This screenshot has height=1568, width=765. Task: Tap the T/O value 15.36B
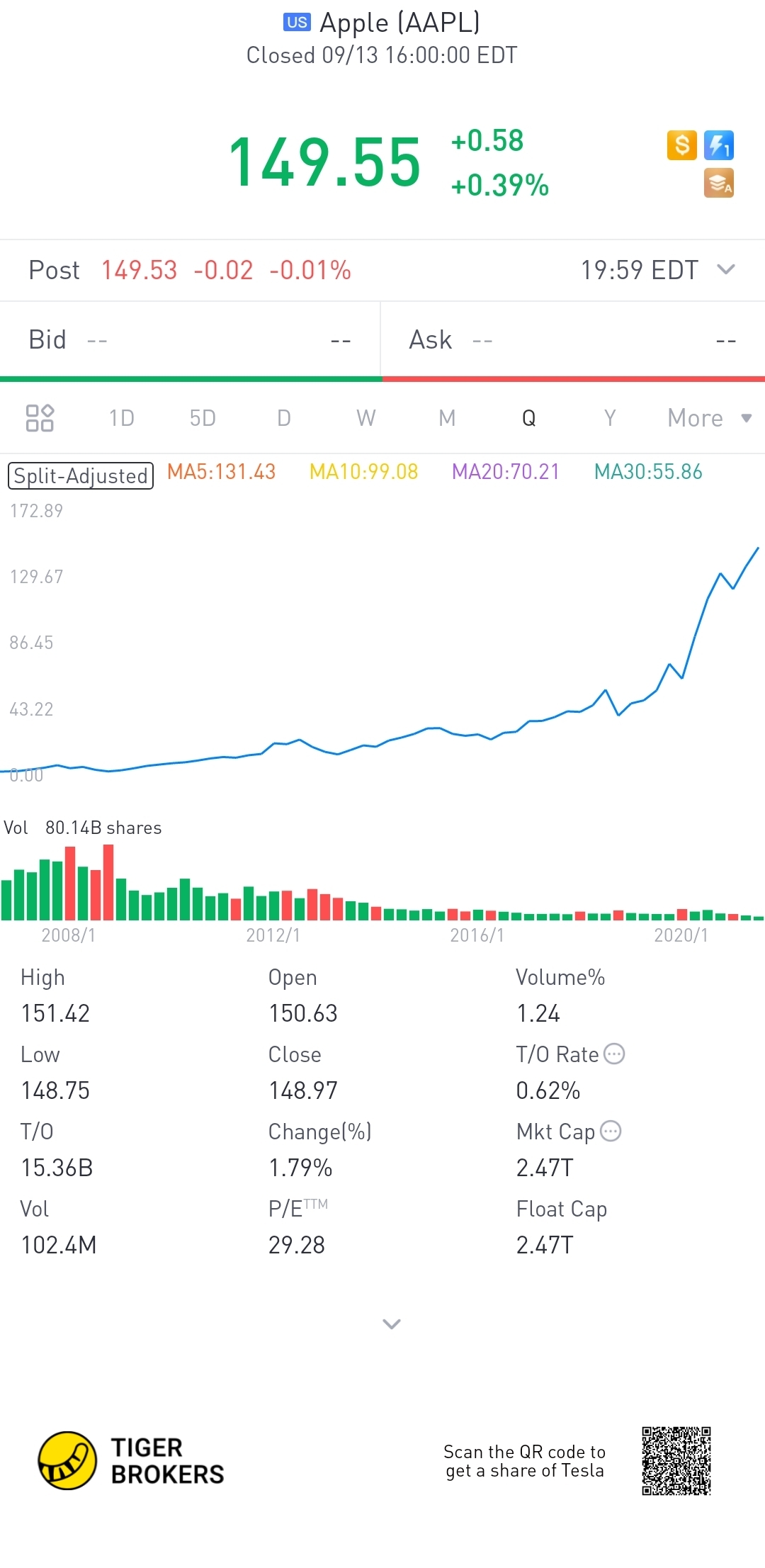(x=57, y=1168)
